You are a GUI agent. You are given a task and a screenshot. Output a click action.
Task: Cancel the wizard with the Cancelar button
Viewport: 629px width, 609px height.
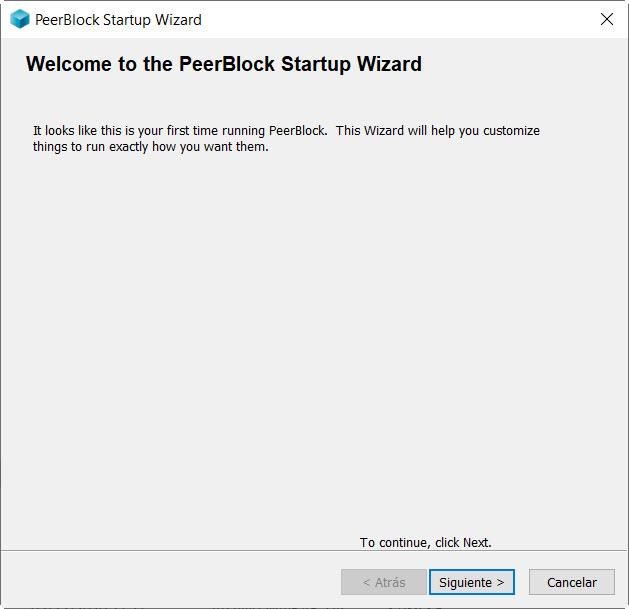click(x=572, y=582)
